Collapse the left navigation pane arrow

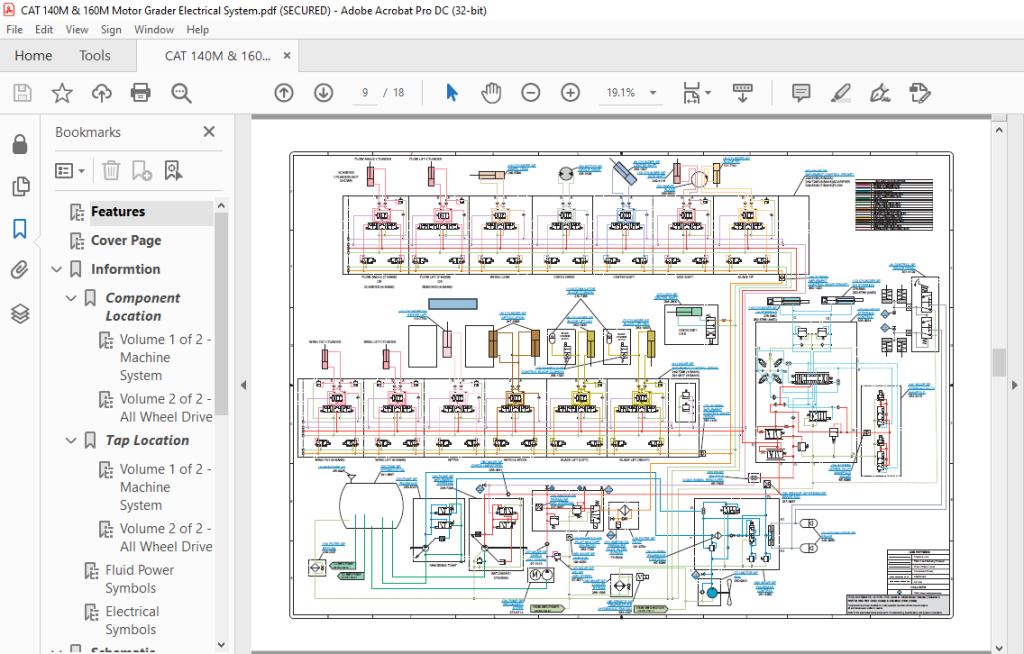point(244,385)
